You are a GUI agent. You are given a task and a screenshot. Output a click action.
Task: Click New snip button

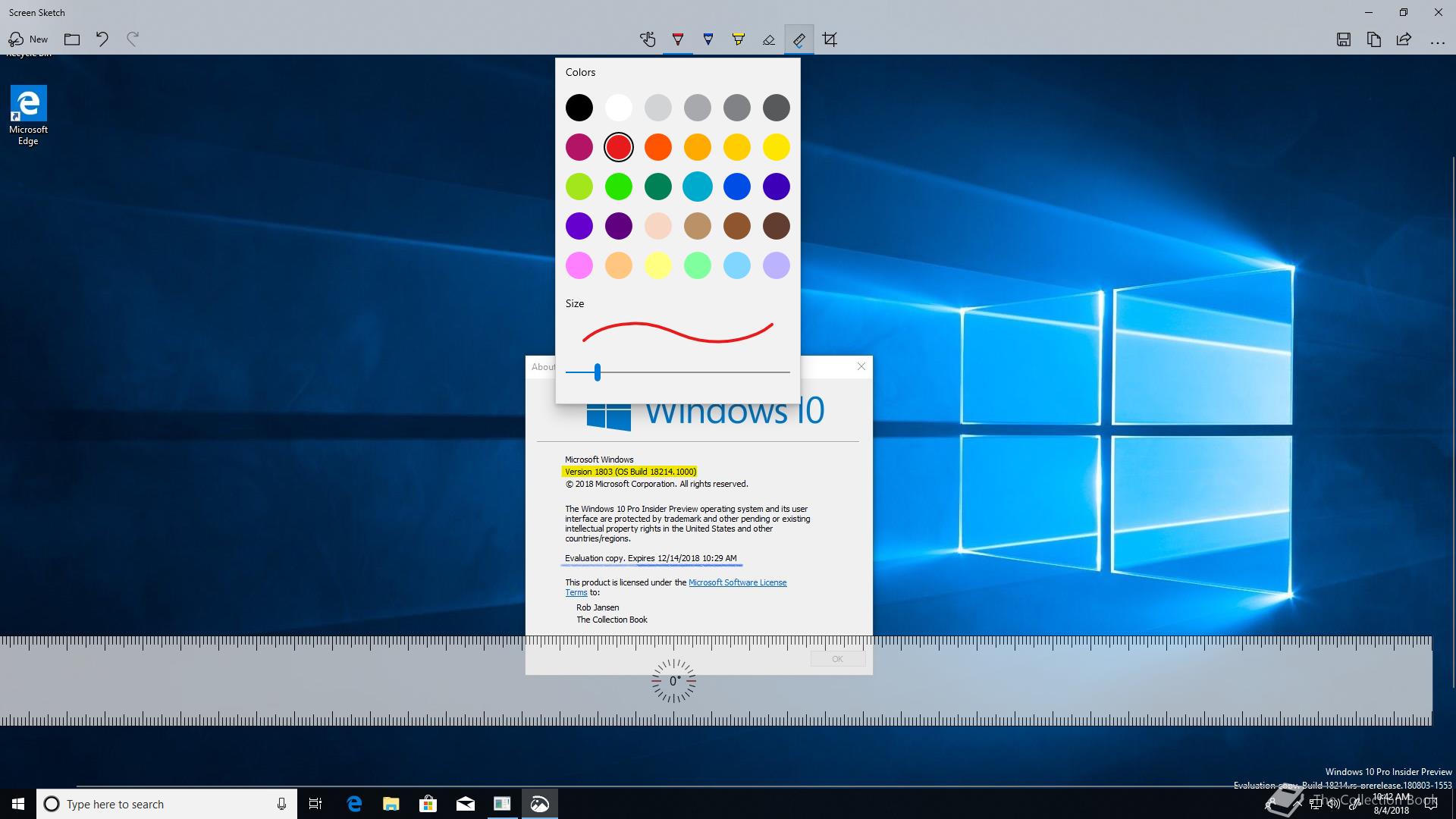click(x=28, y=39)
